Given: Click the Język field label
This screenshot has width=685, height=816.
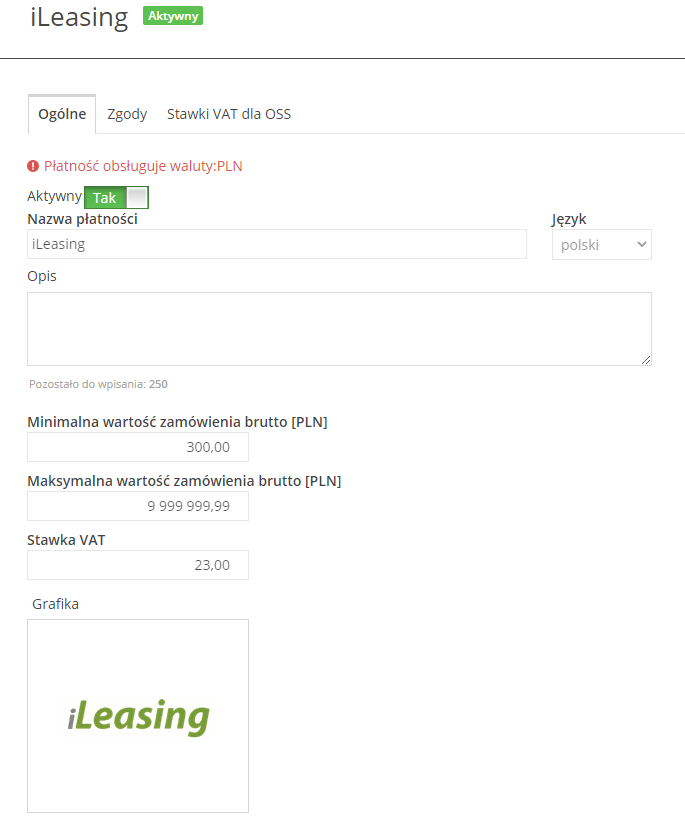Looking at the screenshot, I should [569, 219].
